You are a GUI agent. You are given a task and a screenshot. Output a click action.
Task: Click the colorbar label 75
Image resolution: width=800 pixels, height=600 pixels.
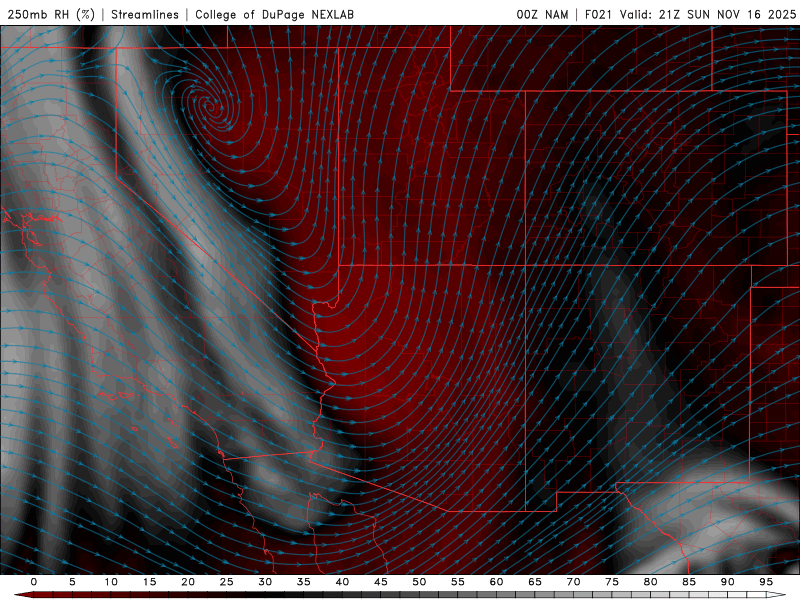tap(612, 582)
